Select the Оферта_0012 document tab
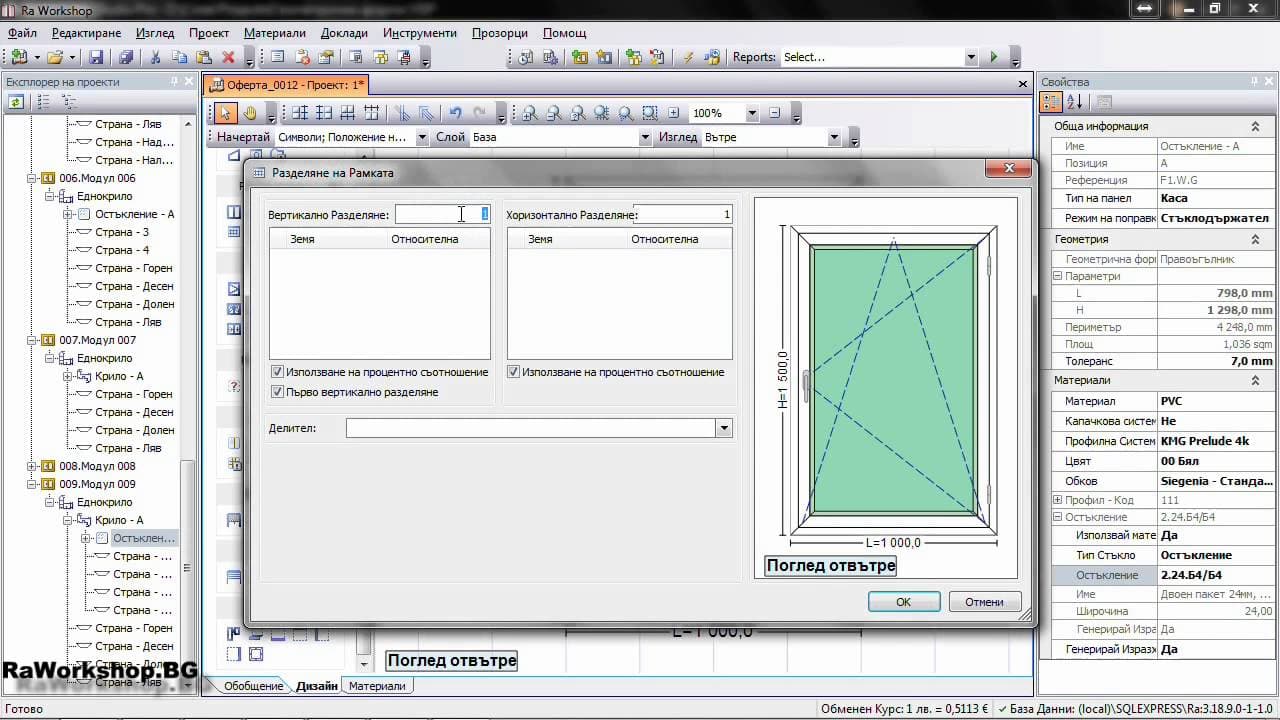Screen dimensions: 1280x720 (x=288, y=85)
